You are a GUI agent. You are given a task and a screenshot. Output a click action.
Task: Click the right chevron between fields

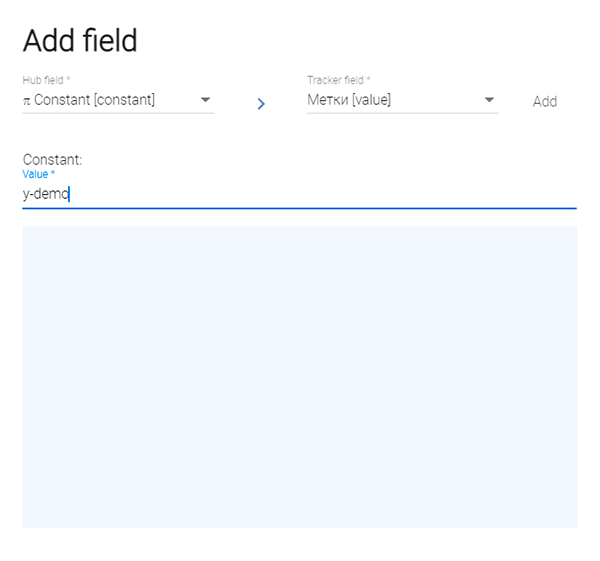tap(261, 103)
